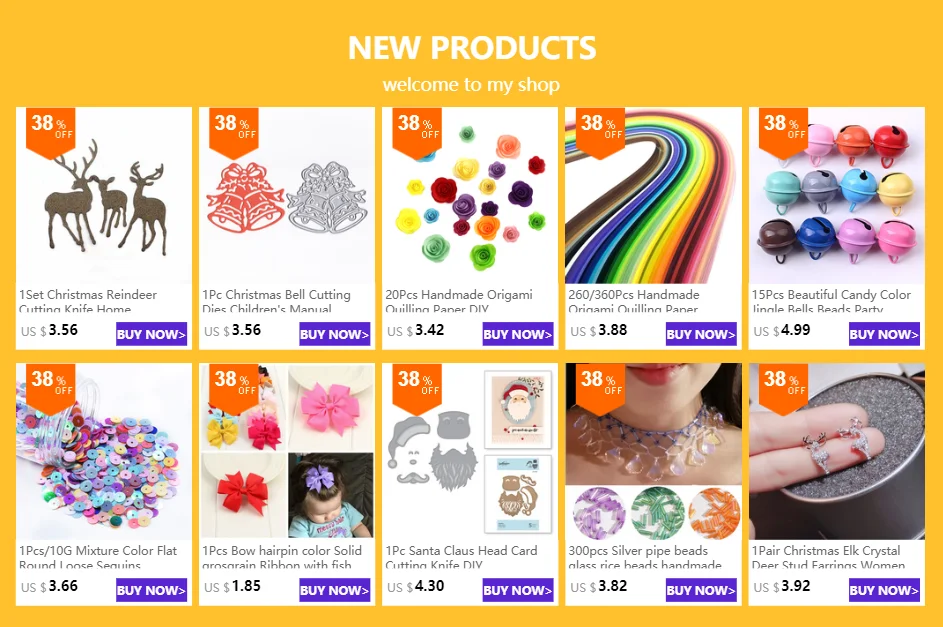The height and width of the screenshot is (627, 943).
Task: Open the '300pcs Silver pipe beads' title link
Action: coord(645,557)
